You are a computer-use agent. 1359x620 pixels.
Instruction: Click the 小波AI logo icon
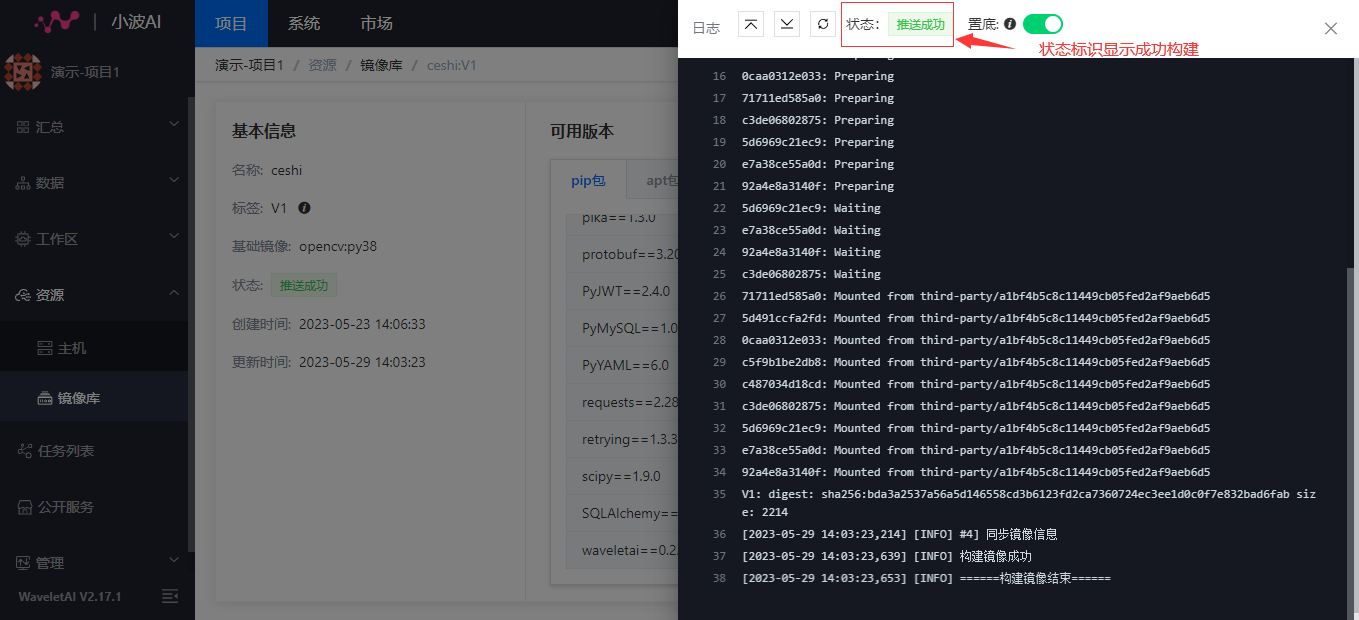(56, 21)
